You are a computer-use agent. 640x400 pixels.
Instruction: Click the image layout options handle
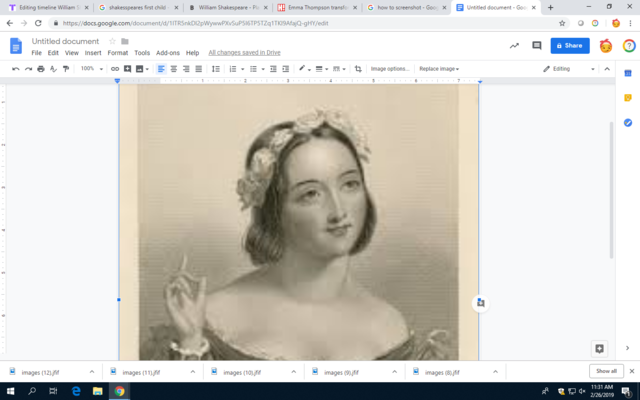tap(480, 303)
